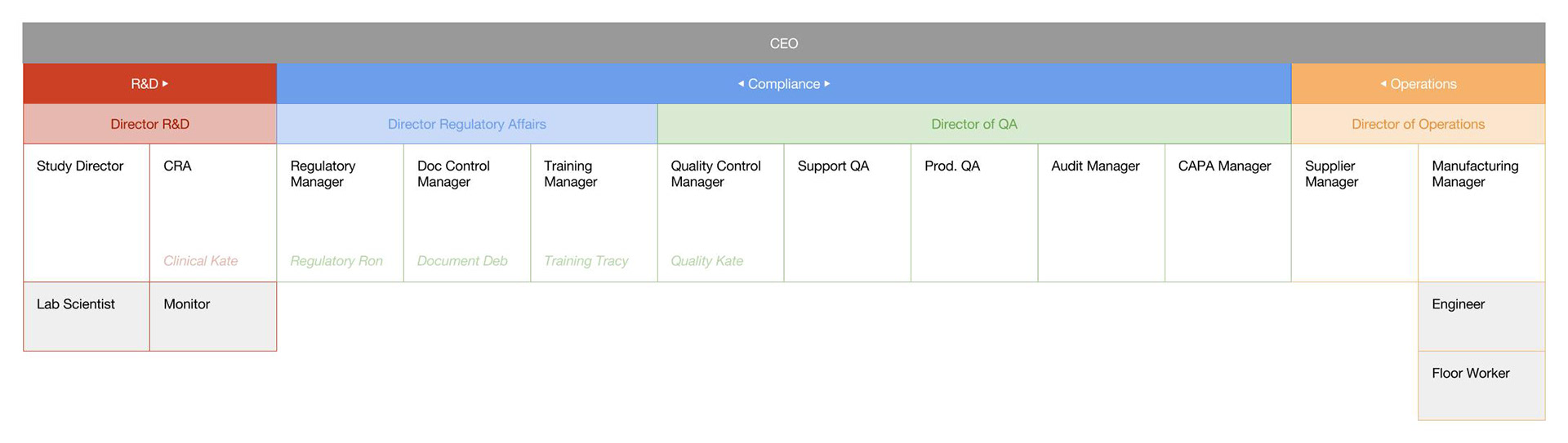Click the Clinical Kate persona link
The image size is (1568, 443).
point(200,261)
